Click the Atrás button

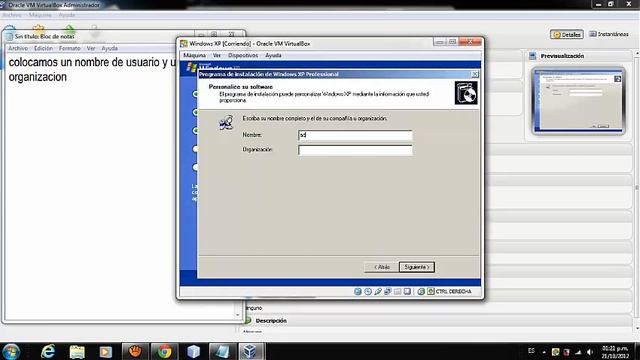pos(380,267)
